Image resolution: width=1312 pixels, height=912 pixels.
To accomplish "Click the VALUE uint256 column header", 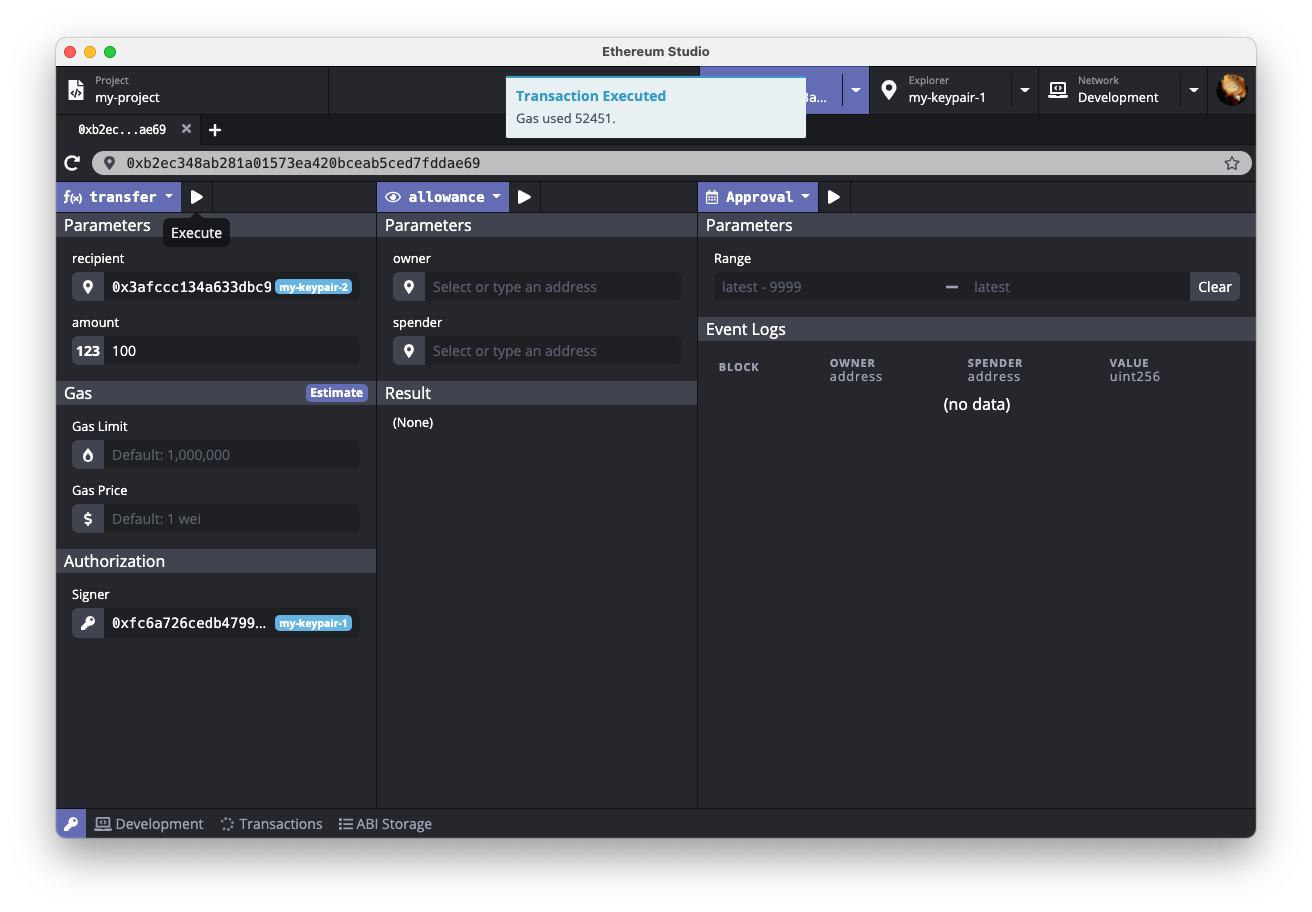I will coord(1134,370).
